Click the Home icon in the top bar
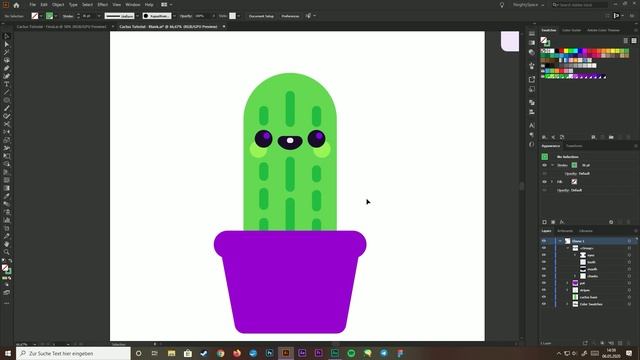 16,5
